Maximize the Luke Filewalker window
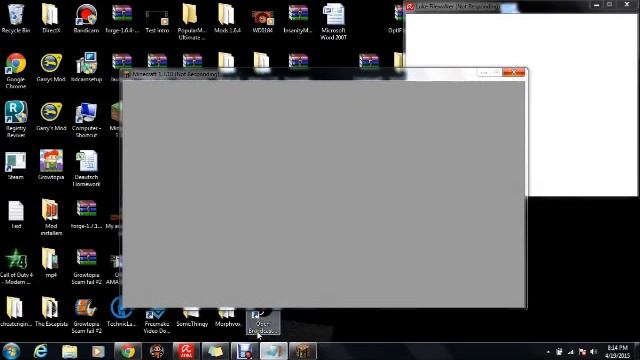 pos(609,5)
